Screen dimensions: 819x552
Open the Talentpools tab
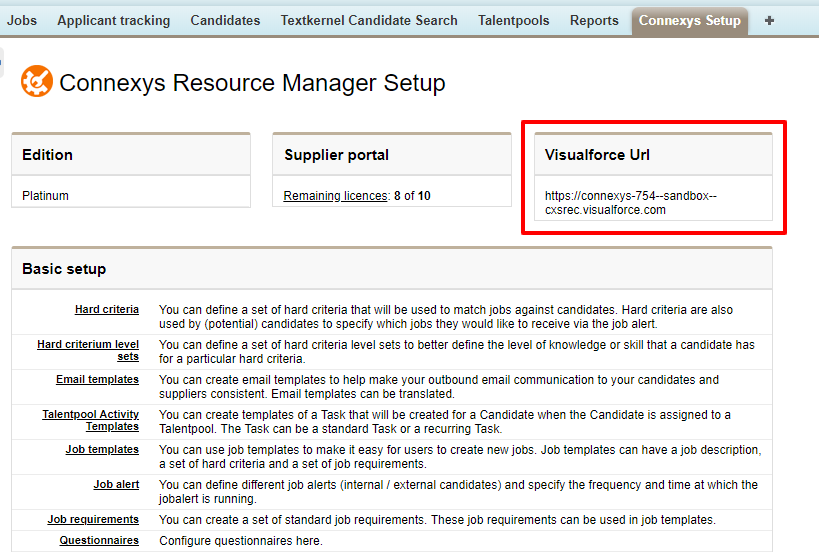[513, 20]
